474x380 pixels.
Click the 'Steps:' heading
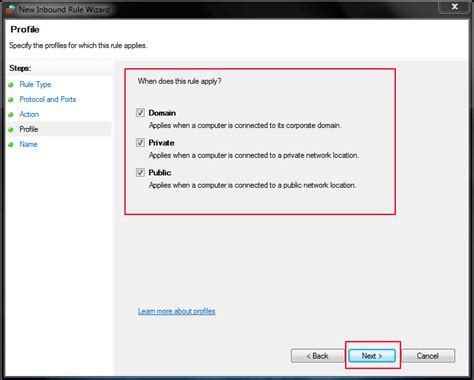coord(20,68)
